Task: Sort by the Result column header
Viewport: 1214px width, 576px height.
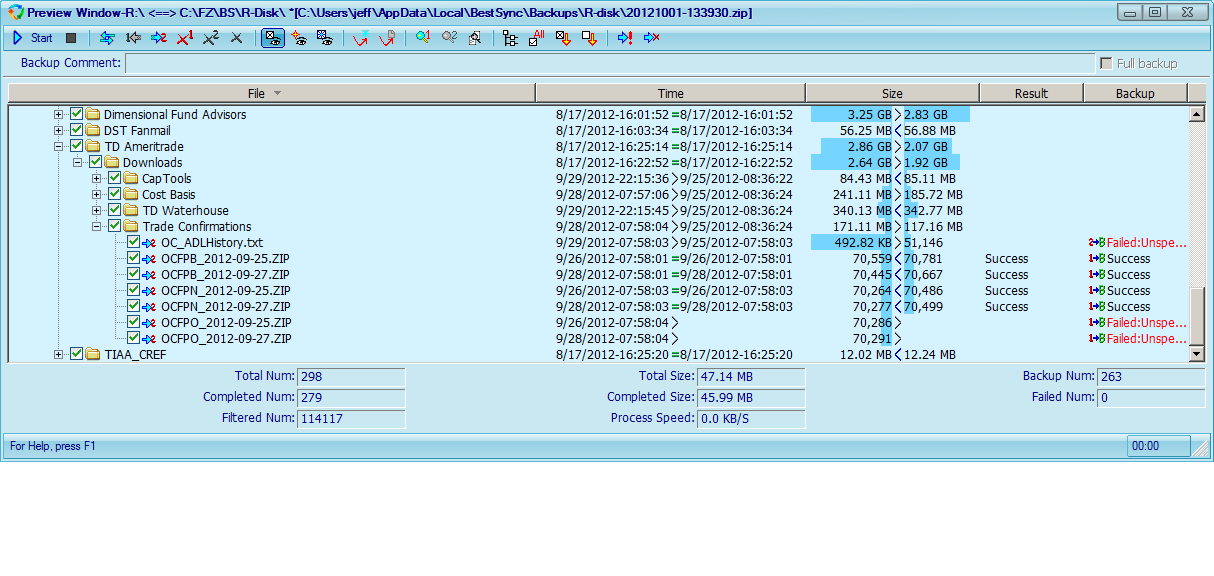Action: pos(1031,93)
